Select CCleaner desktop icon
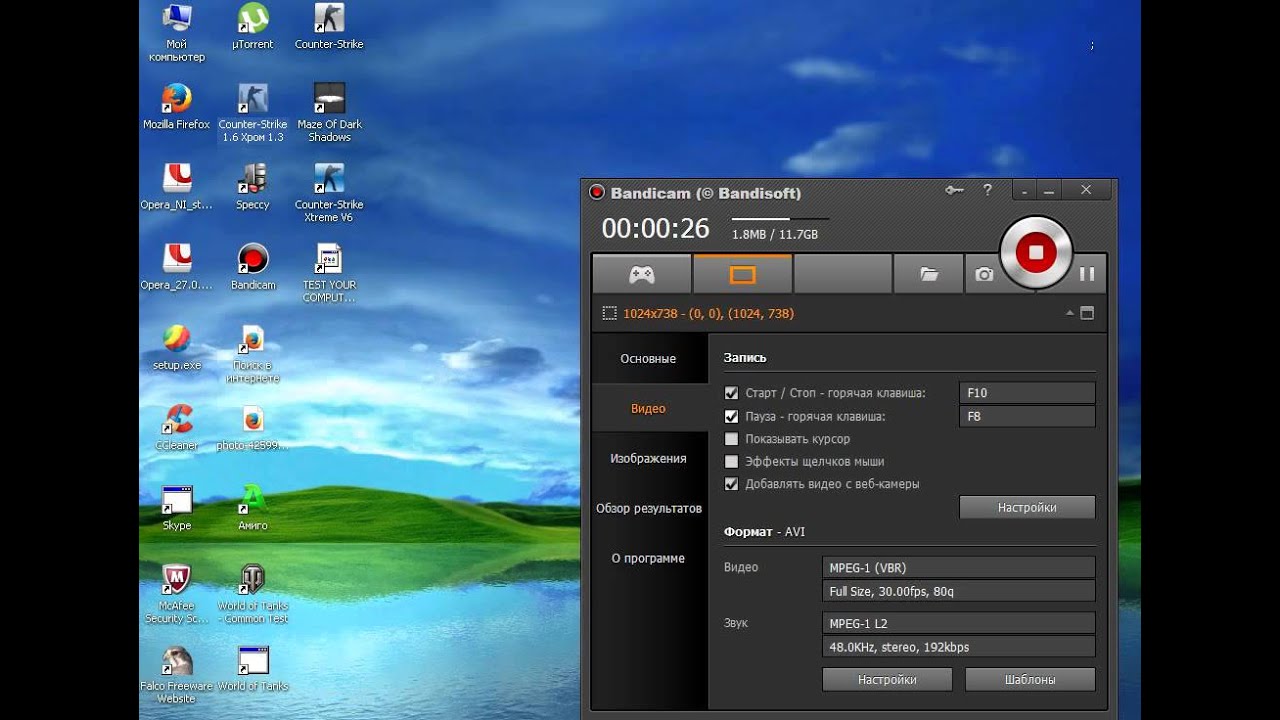 [x=177, y=427]
